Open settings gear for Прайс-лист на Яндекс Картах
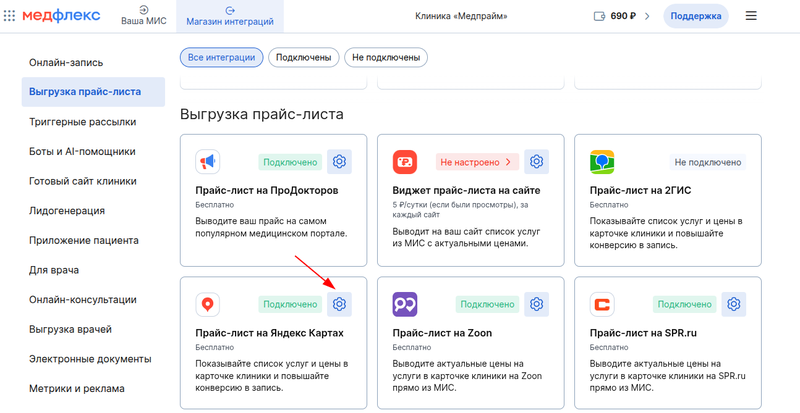The width and height of the screenshot is (800, 413). 339,304
